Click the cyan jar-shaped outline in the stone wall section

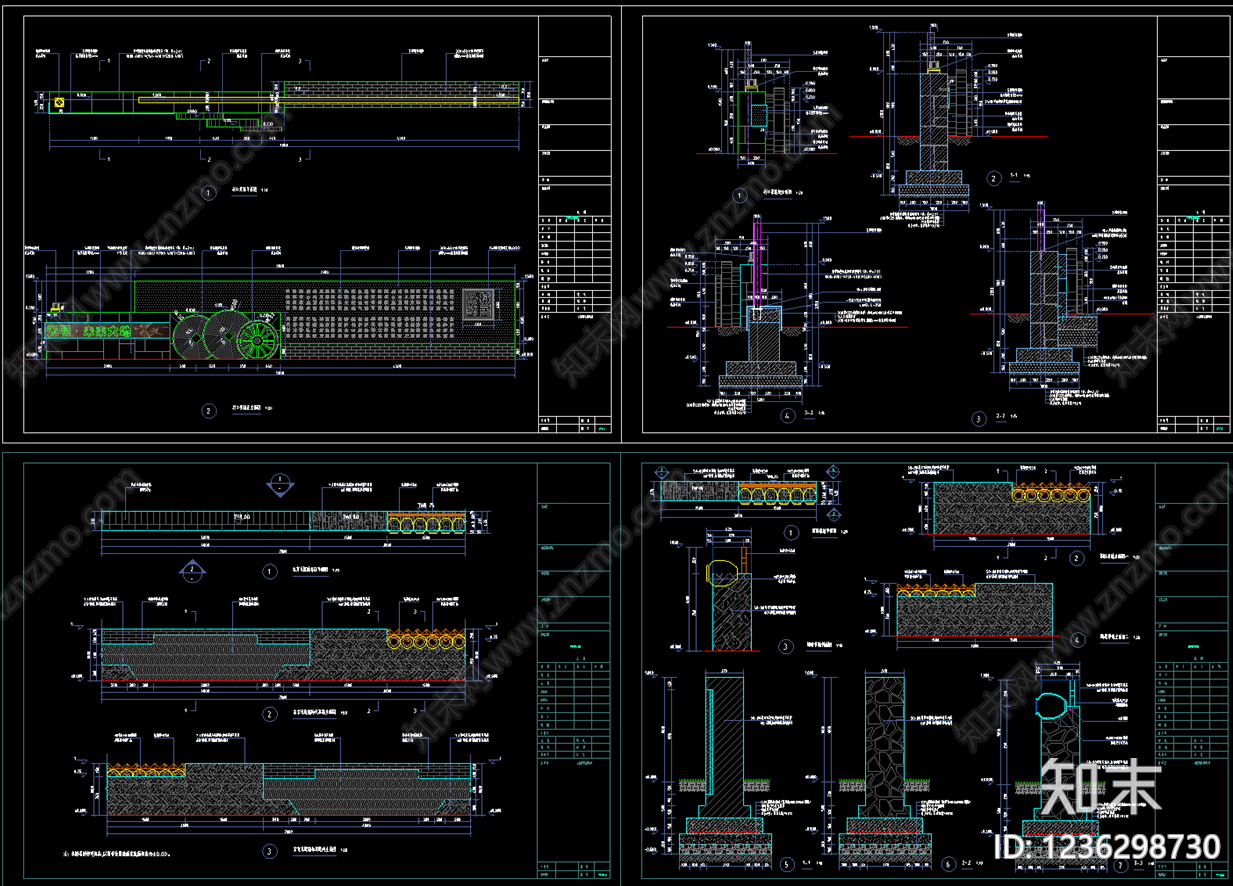pyautogui.click(x=1053, y=705)
